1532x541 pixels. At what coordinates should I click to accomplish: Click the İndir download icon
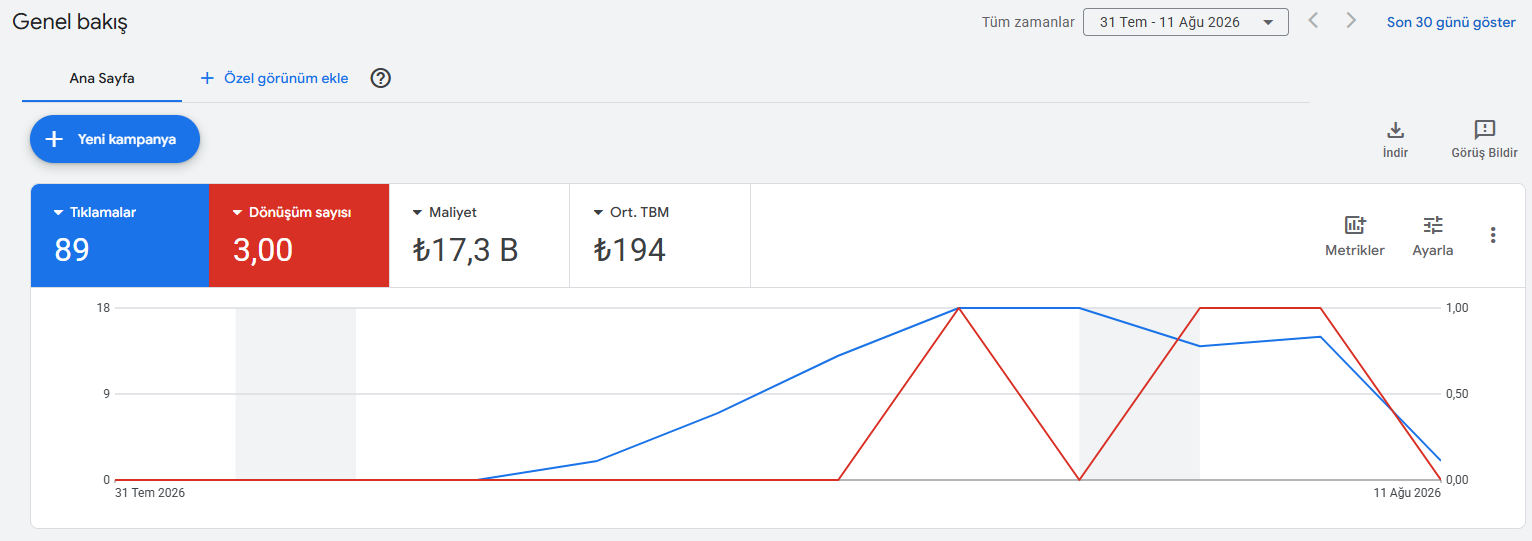(1395, 130)
